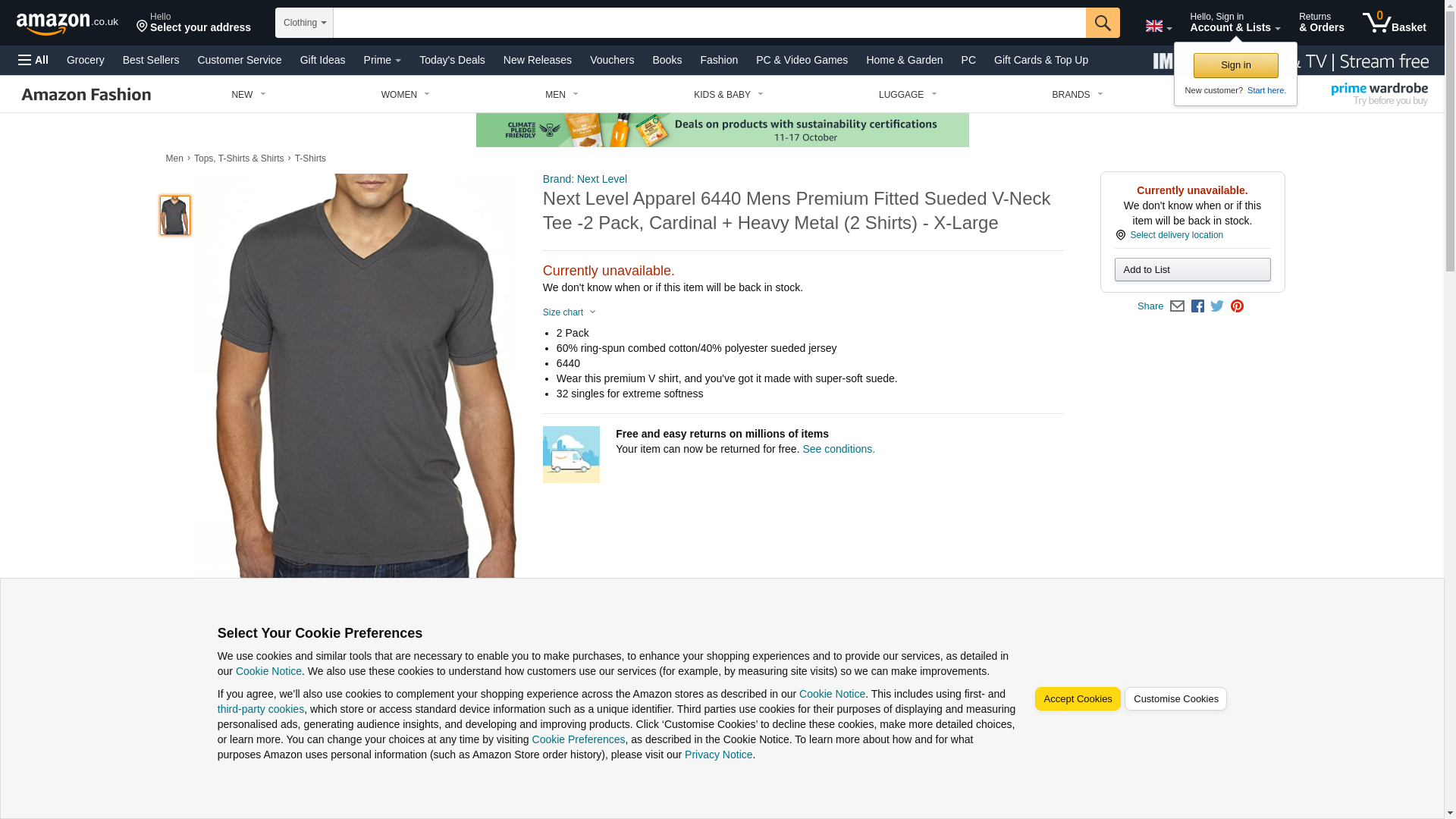This screenshot has height=819, width=1456.
Task: Go to Amazon.co.uk home logo
Action: click(x=67, y=24)
